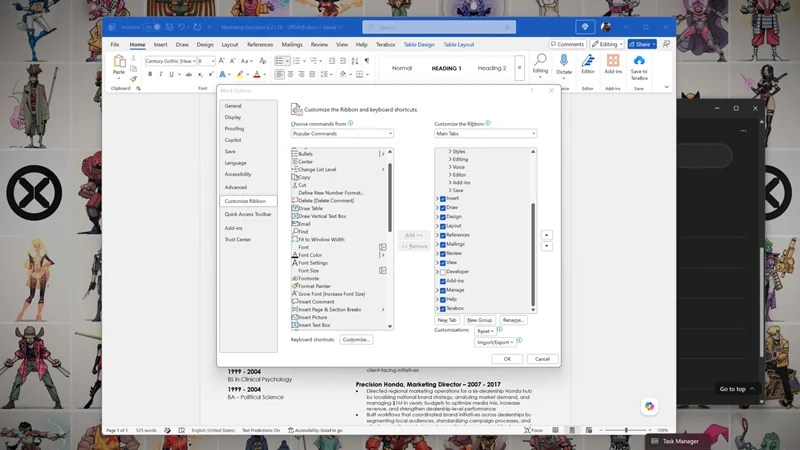
Task: Click the Paste icon in the ribbon
Action: 119,62
